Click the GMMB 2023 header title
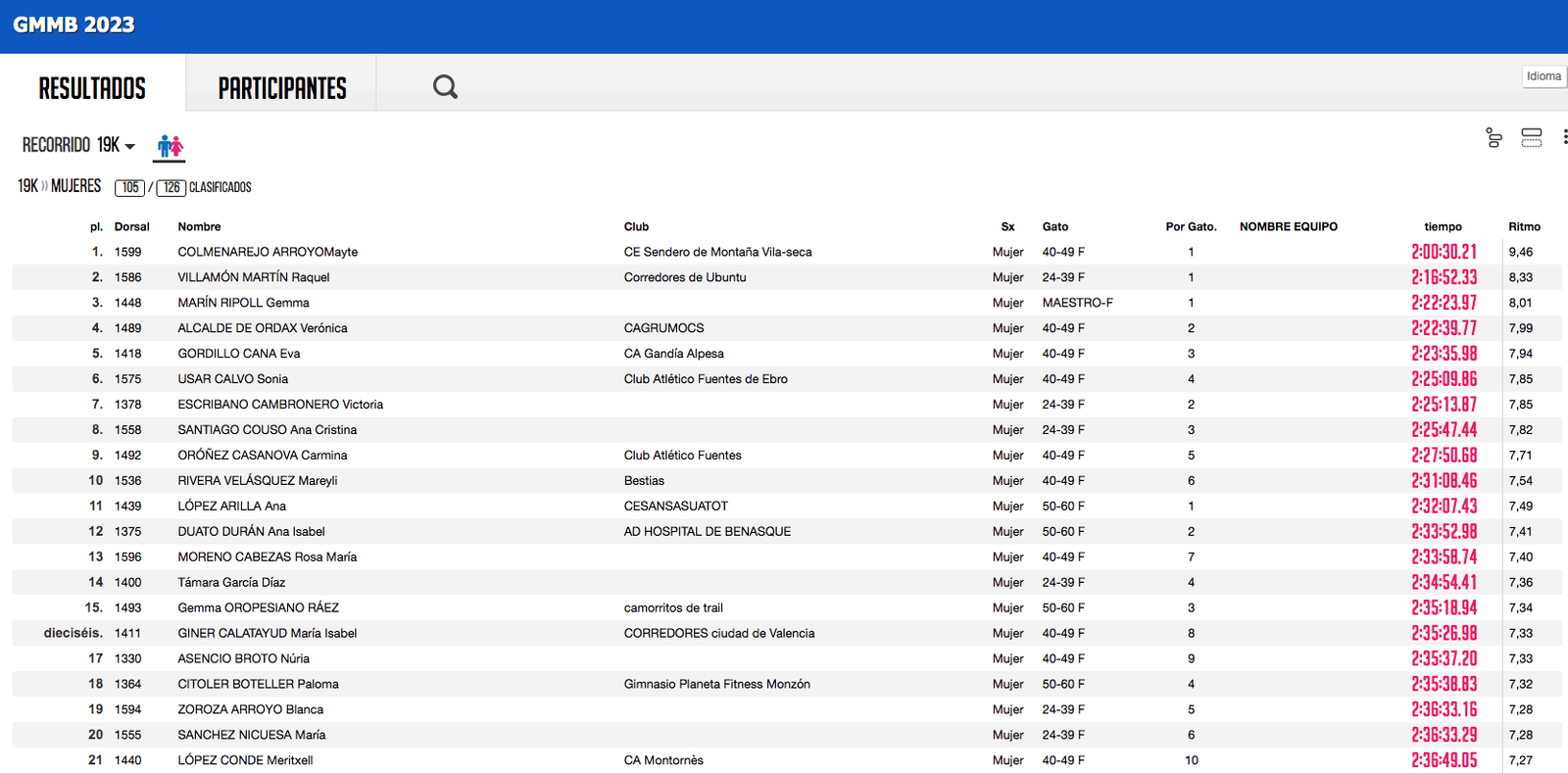Screen dimensions: 1568x773 74,25
